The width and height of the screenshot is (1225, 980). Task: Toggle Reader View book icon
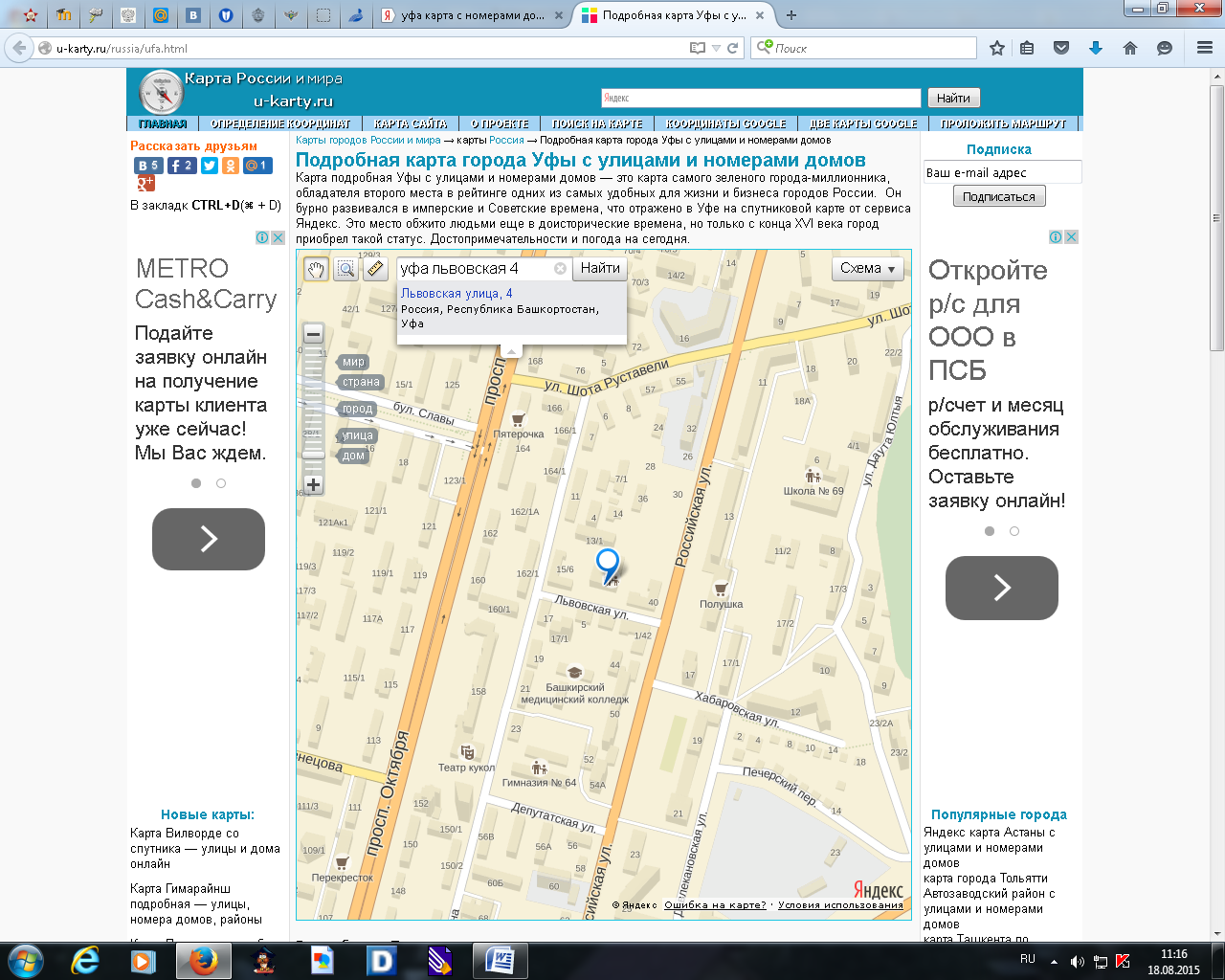(698, 48)
